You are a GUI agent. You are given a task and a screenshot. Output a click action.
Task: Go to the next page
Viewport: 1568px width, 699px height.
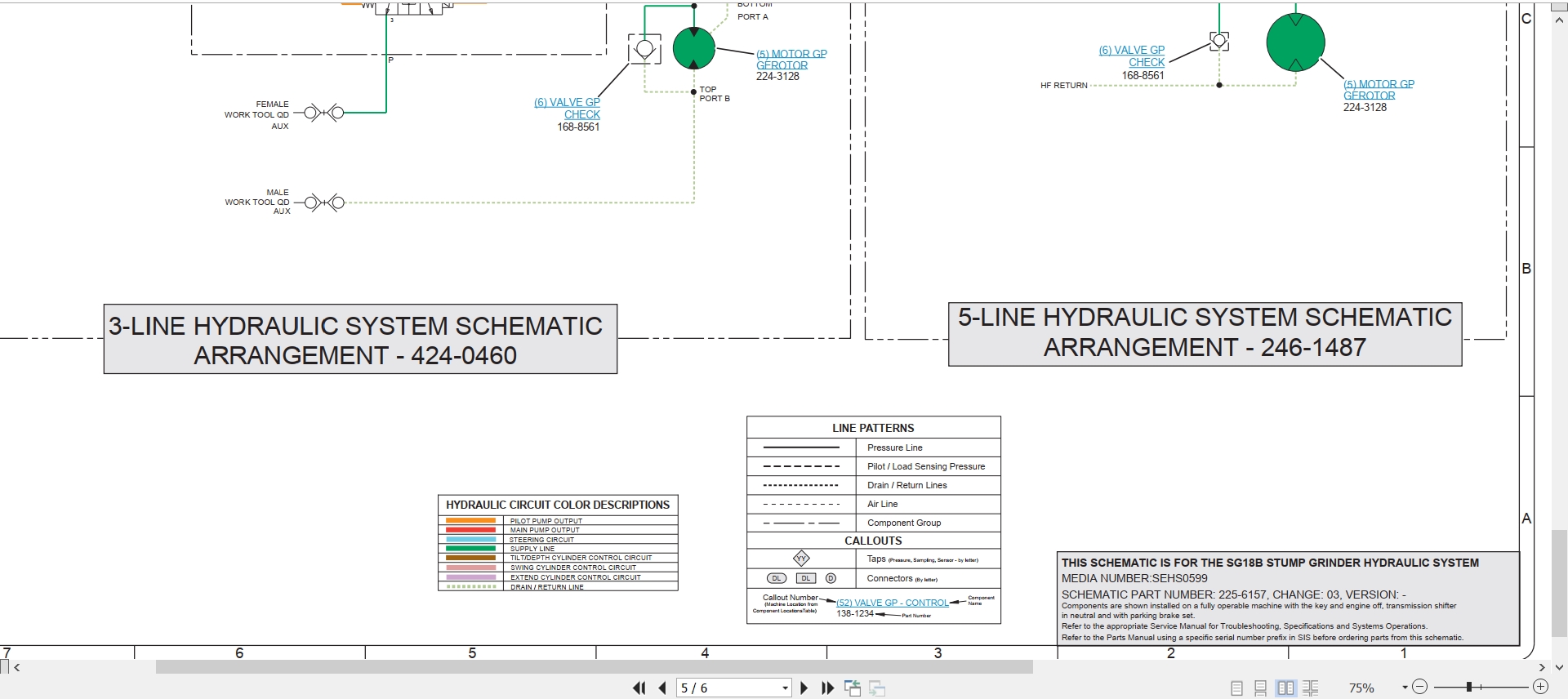click(804, 688)
